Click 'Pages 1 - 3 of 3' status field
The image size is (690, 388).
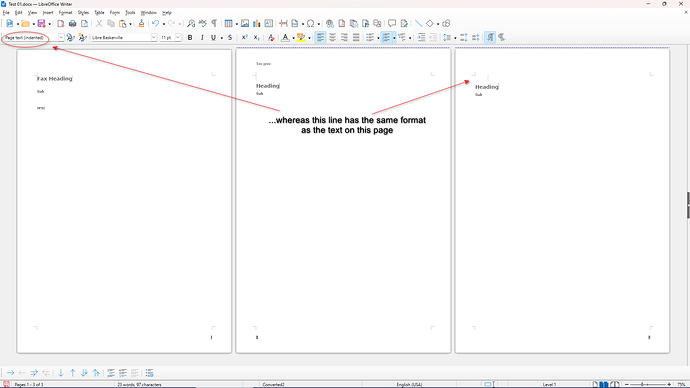29,384
